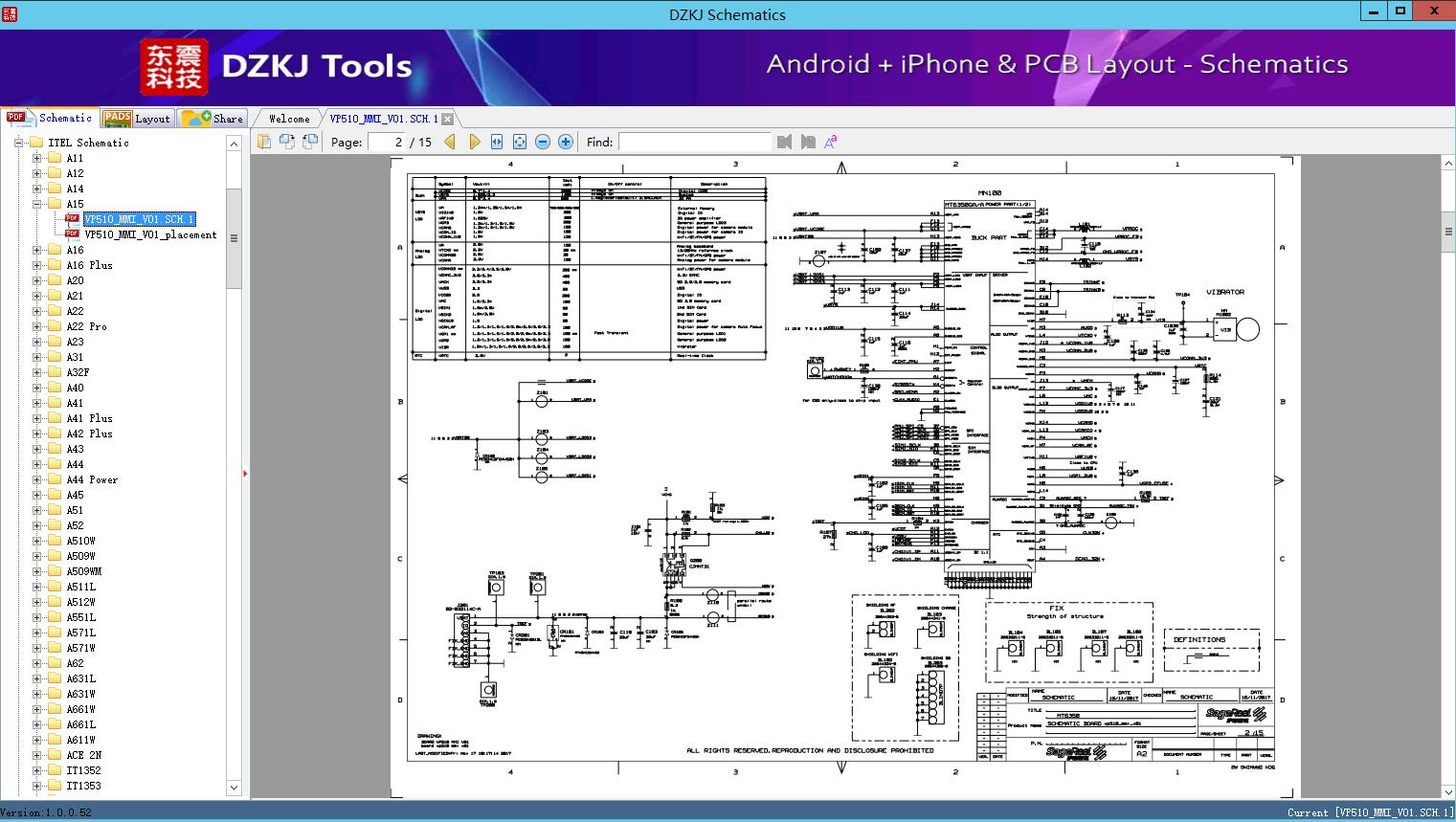Expand the A16 Plus folder
The width and height of the screenshot is (1456, 822).
(x=37, y=265)
